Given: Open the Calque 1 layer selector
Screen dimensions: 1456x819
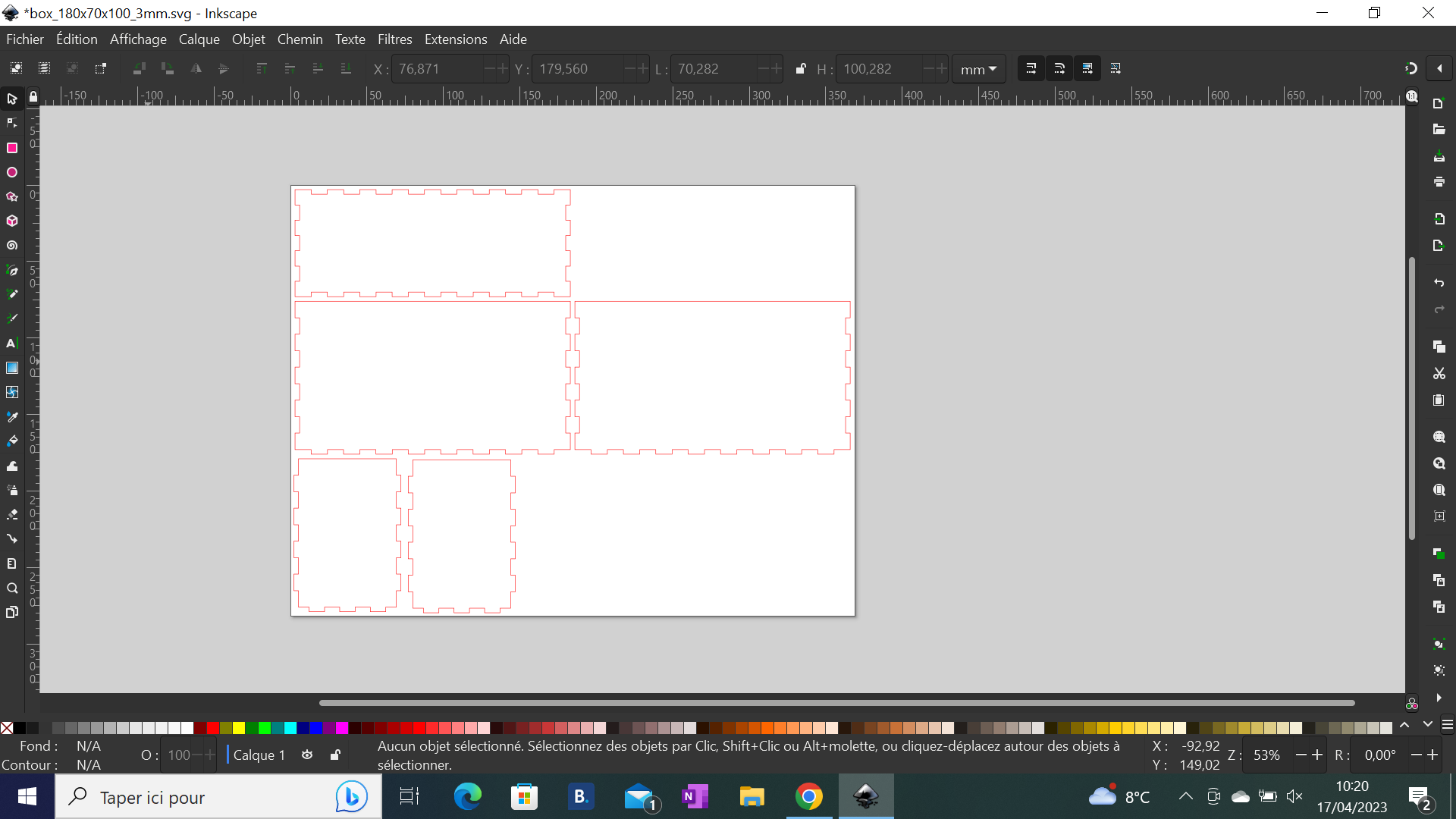Looking at the screenshot, I should (x=259, y=755).
